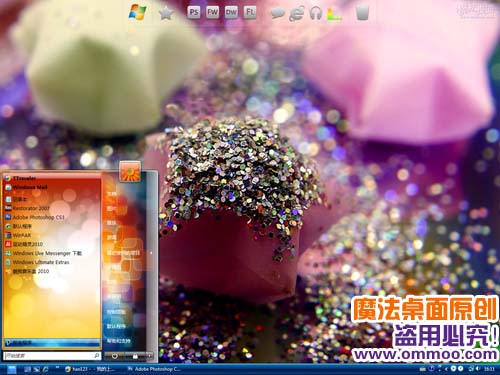Screen dimensions: 500x375
Task: Launch Dreamweaver from the DW dock icon
Action: [231, 13]
